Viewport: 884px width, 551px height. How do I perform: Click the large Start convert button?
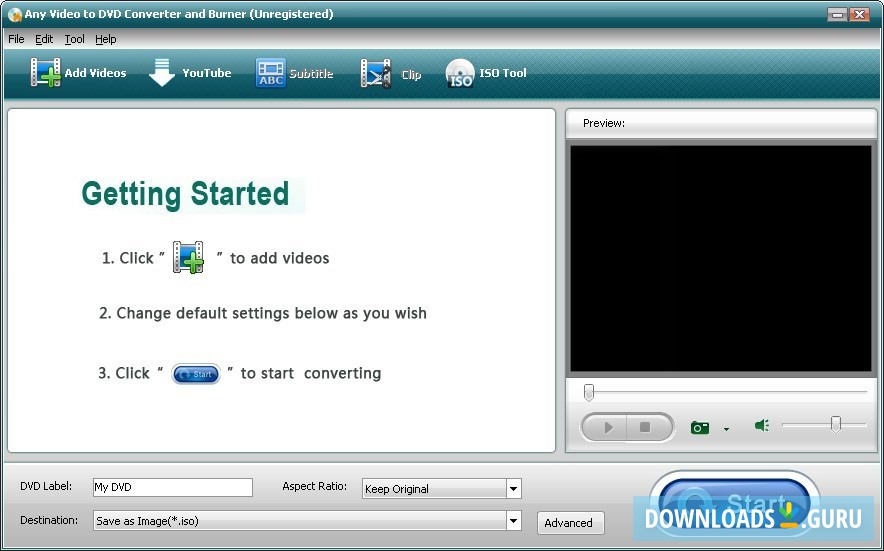(735, 504)
